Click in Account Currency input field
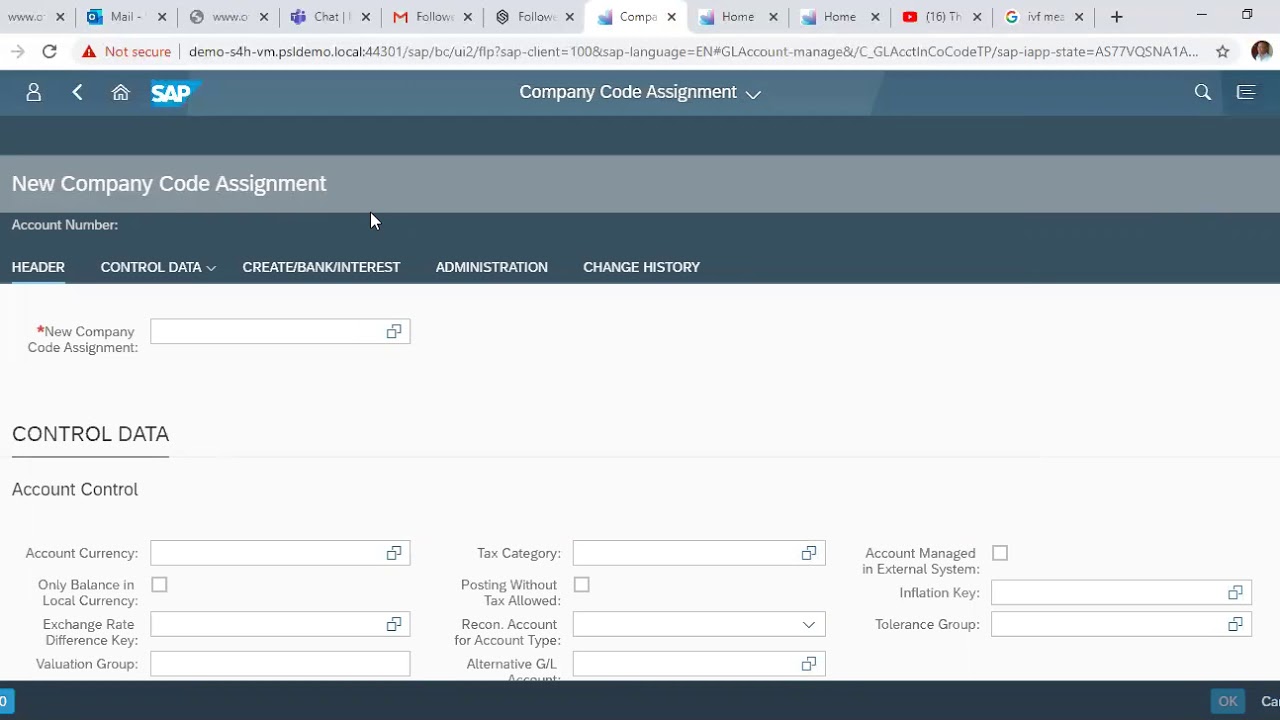The width and height of the screenshot is (1280, 720). pyautogui.click(x=280, y=553)
